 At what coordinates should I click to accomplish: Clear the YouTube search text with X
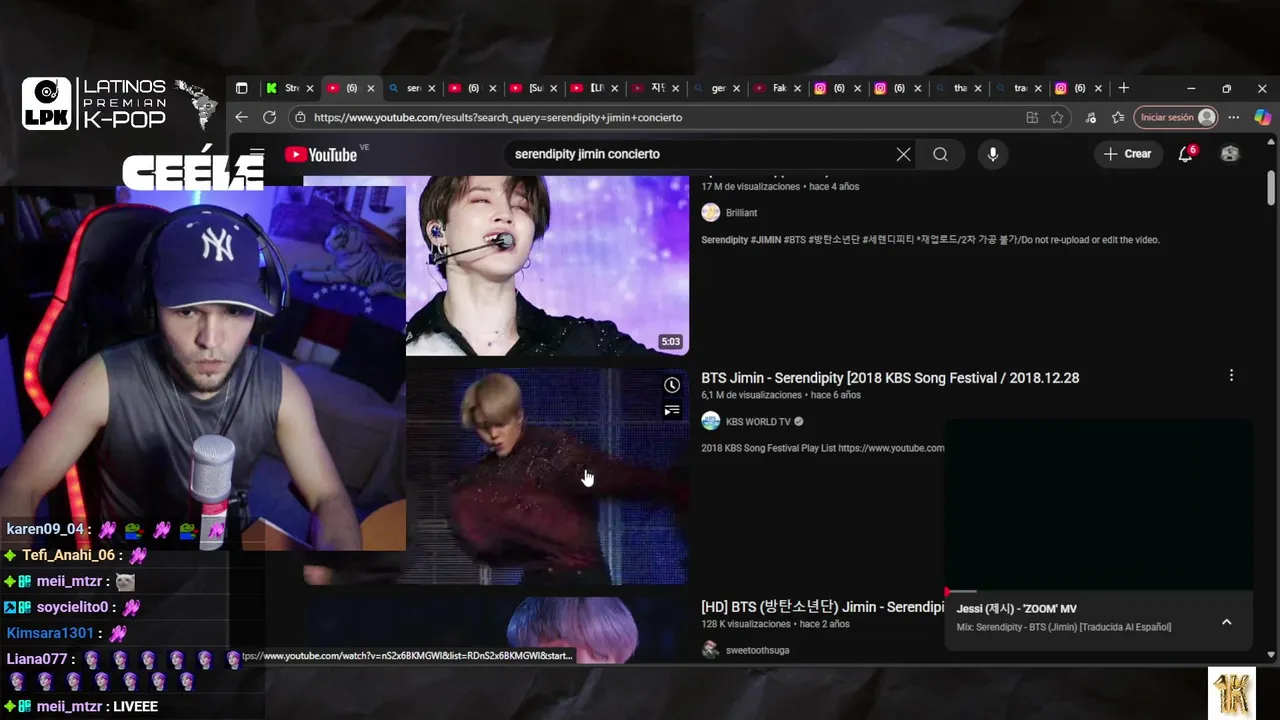tap(903, 154)
